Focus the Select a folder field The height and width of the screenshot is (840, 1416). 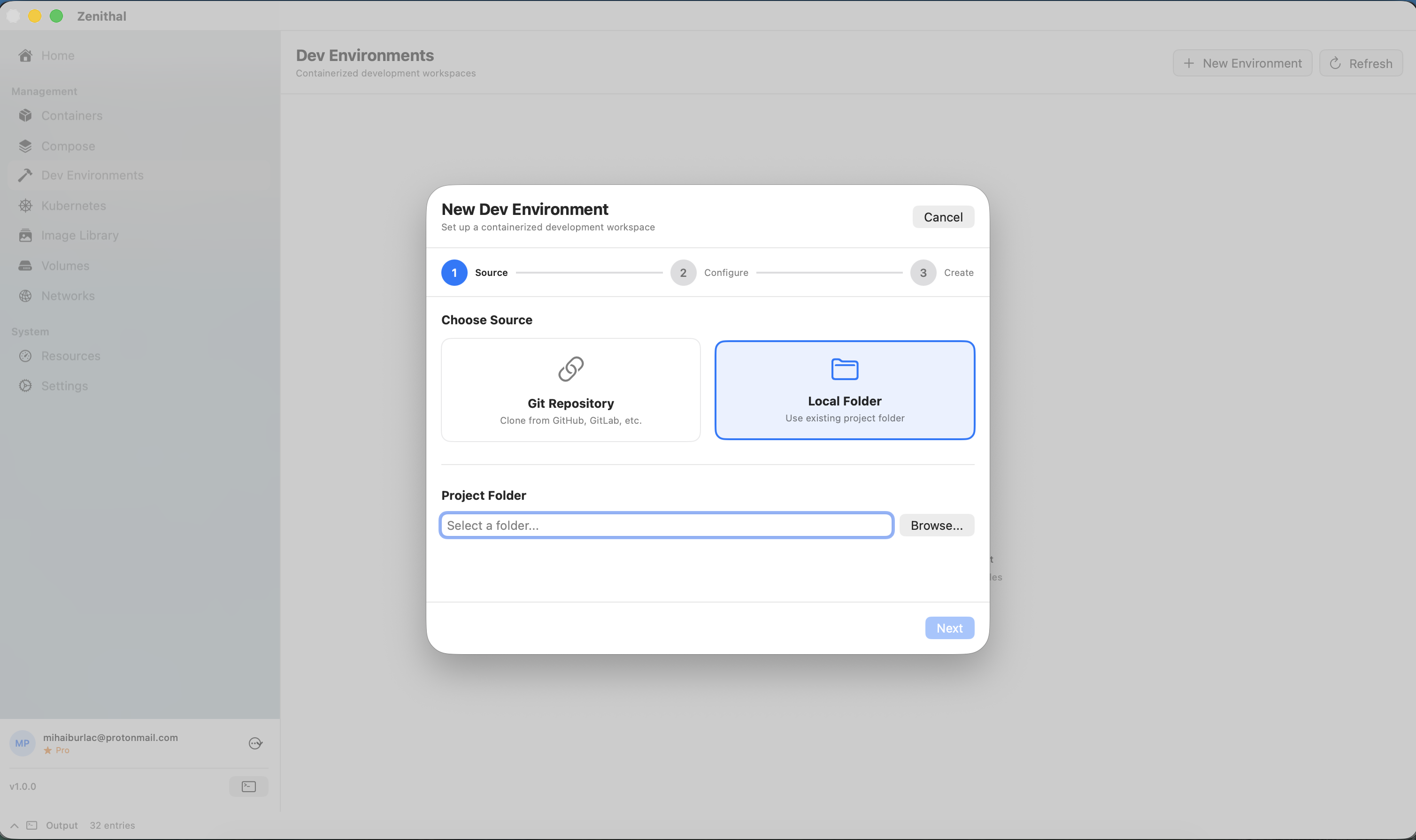coord(666,525)
